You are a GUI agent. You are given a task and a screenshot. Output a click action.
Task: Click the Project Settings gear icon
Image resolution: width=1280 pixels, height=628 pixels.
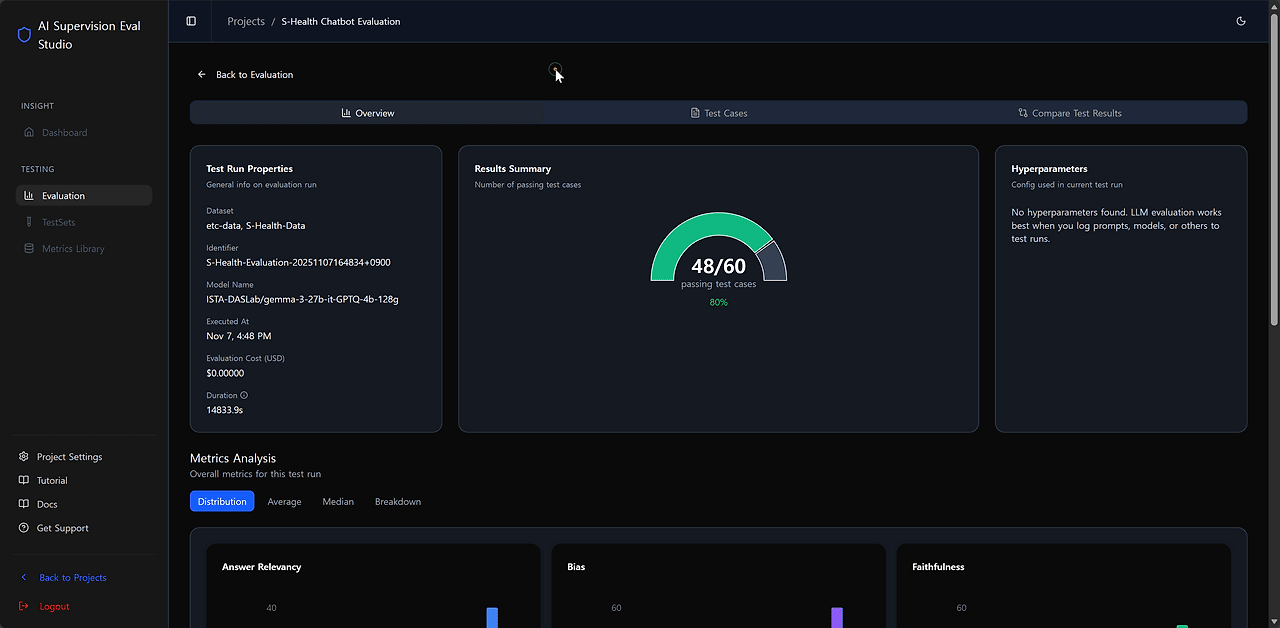(x=24, y=457)
